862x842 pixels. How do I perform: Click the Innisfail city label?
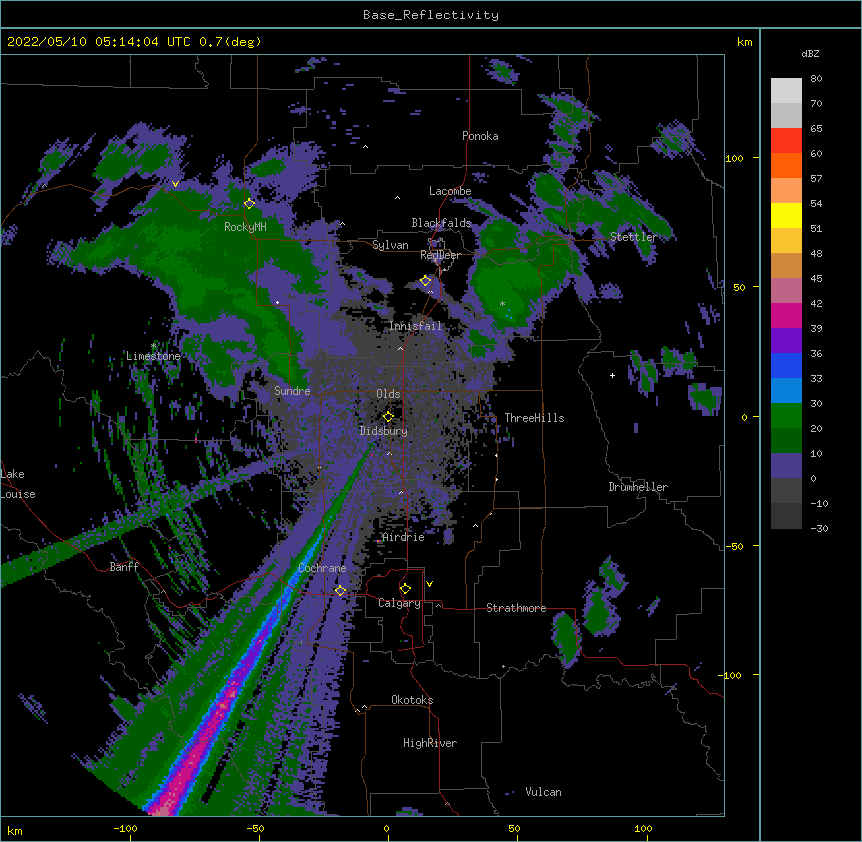[415, 326]
